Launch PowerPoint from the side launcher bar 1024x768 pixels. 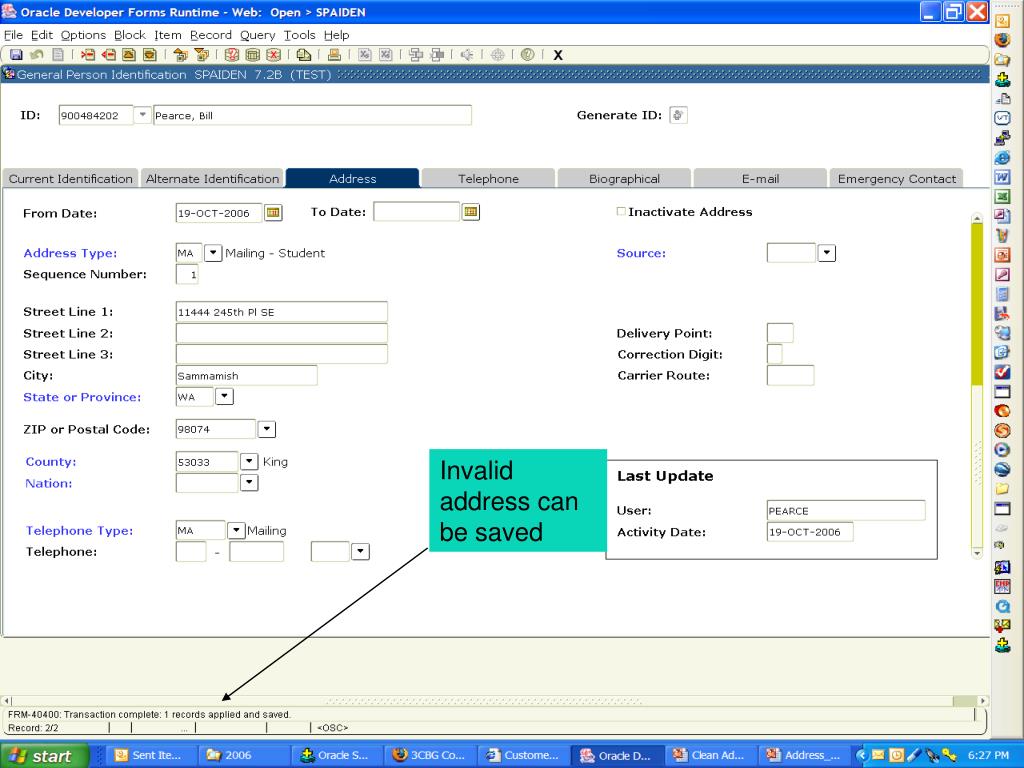pyautogui.click(x=1002, y=255)
